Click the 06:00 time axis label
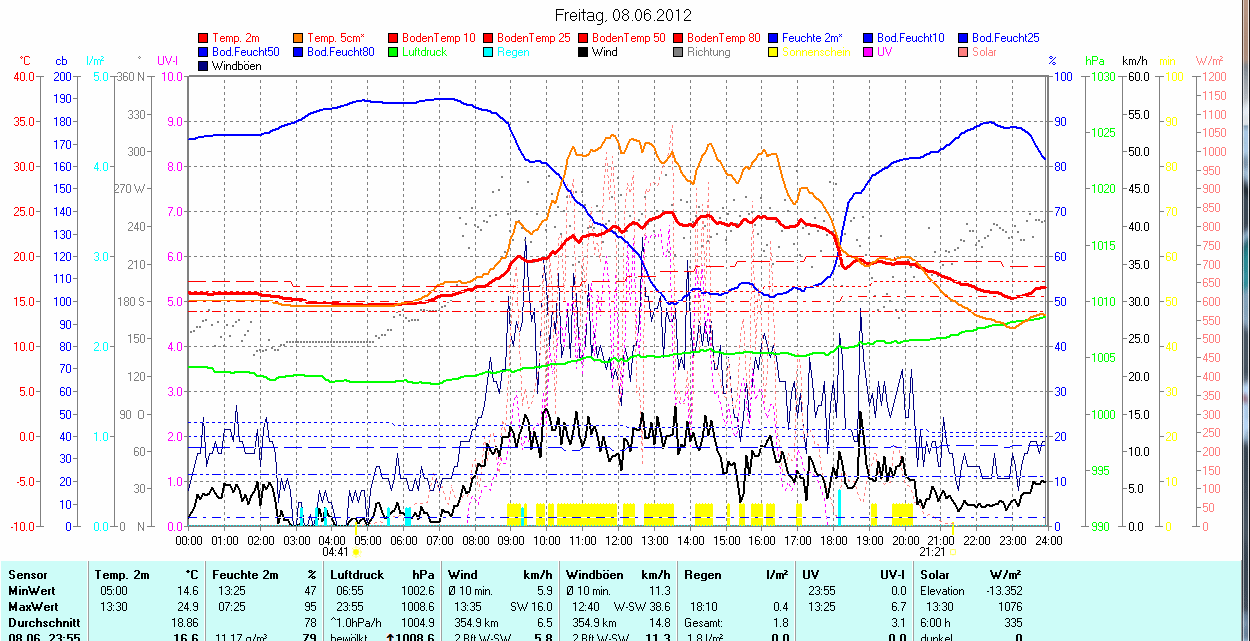 coord(403,540)
